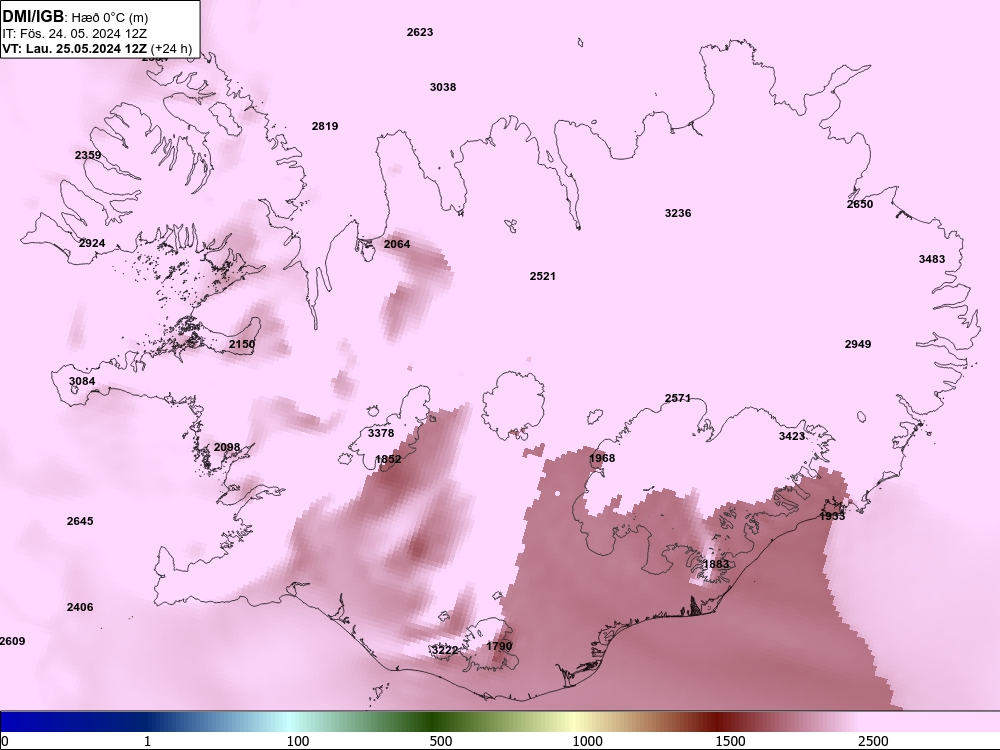Click the 1500 tick label on the color scale
This screenshot has width=1000, height=750.
point(730,741)
